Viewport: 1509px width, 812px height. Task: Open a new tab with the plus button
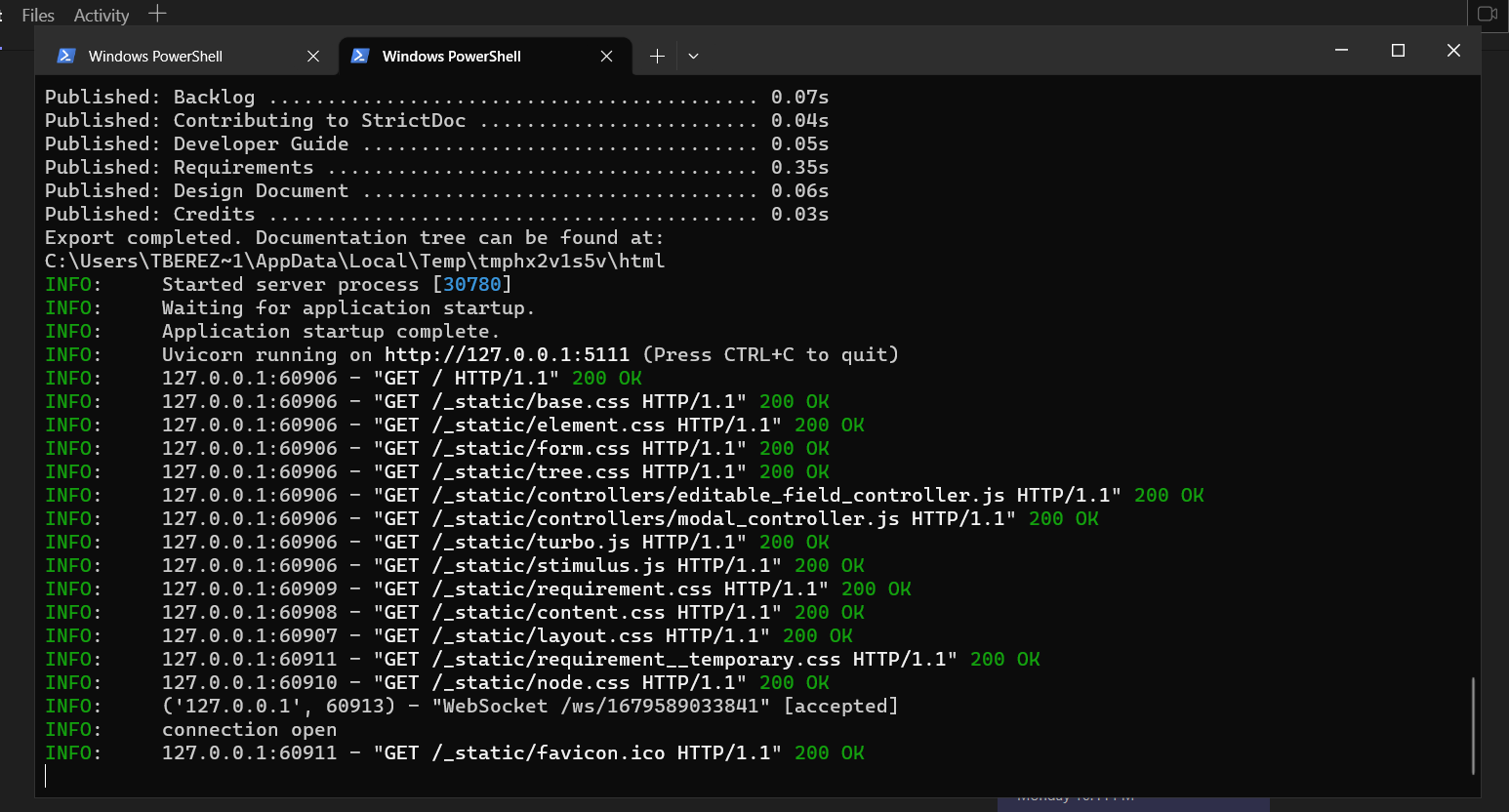(657, 56)
